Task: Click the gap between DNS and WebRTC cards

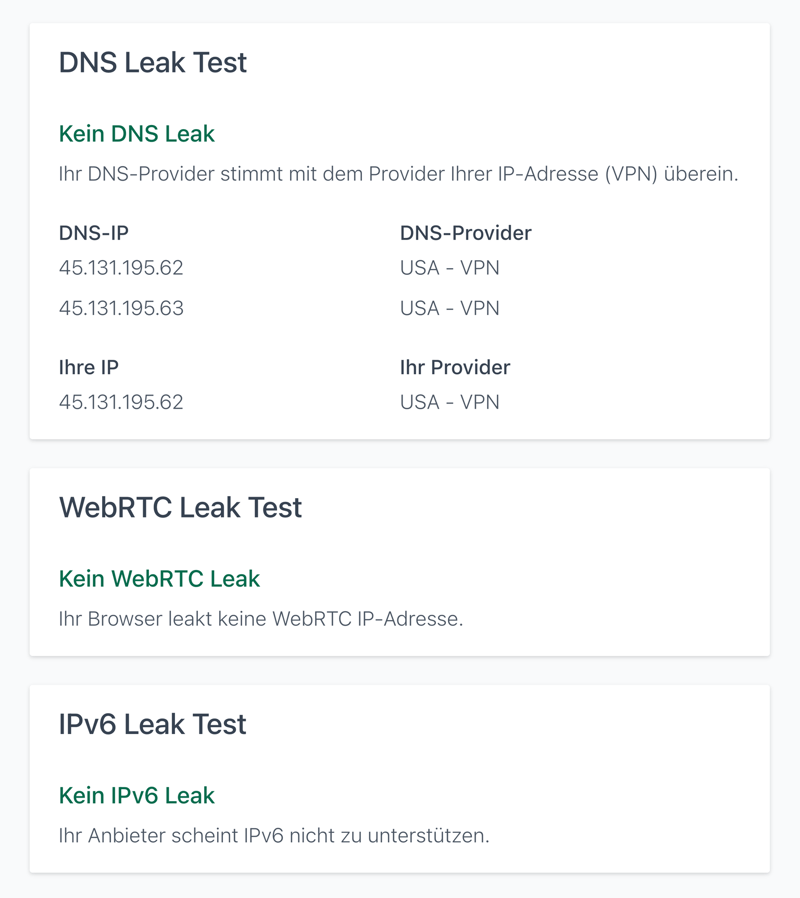Action: [400, 453]
